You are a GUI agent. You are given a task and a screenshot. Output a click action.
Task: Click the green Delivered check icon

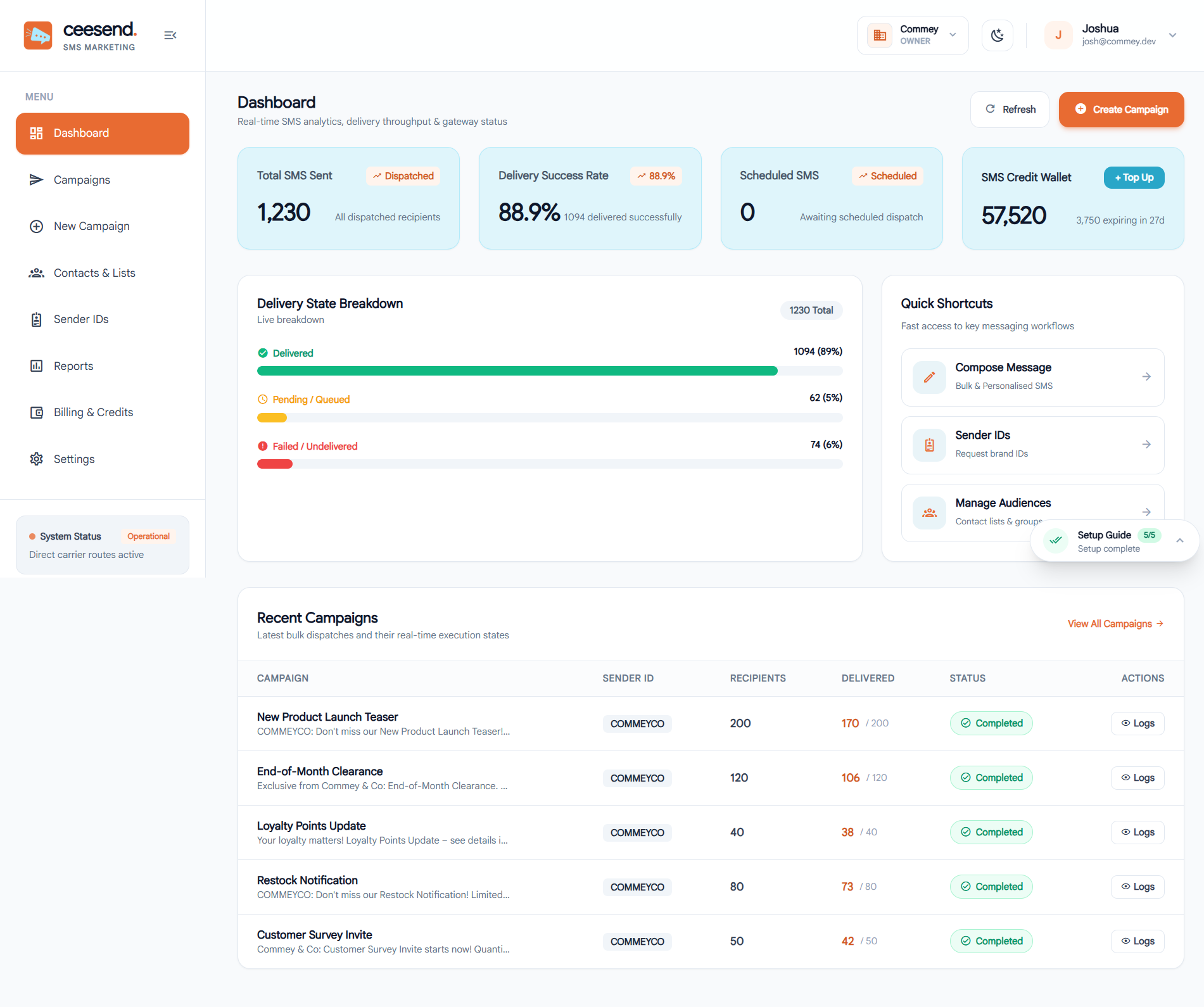point(263,353)
